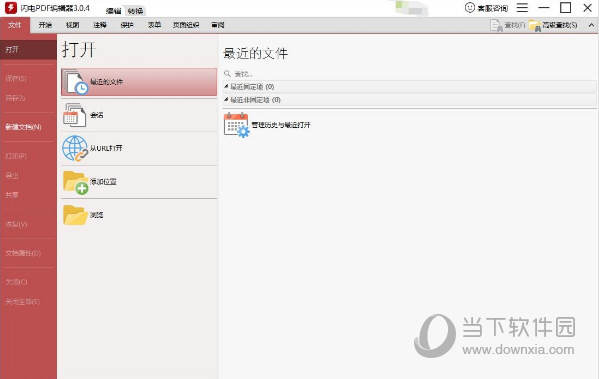Viewport: 599px width, 379px height.
Task: Open 会话 with the calendar documents icon
Action: point(139,115)
